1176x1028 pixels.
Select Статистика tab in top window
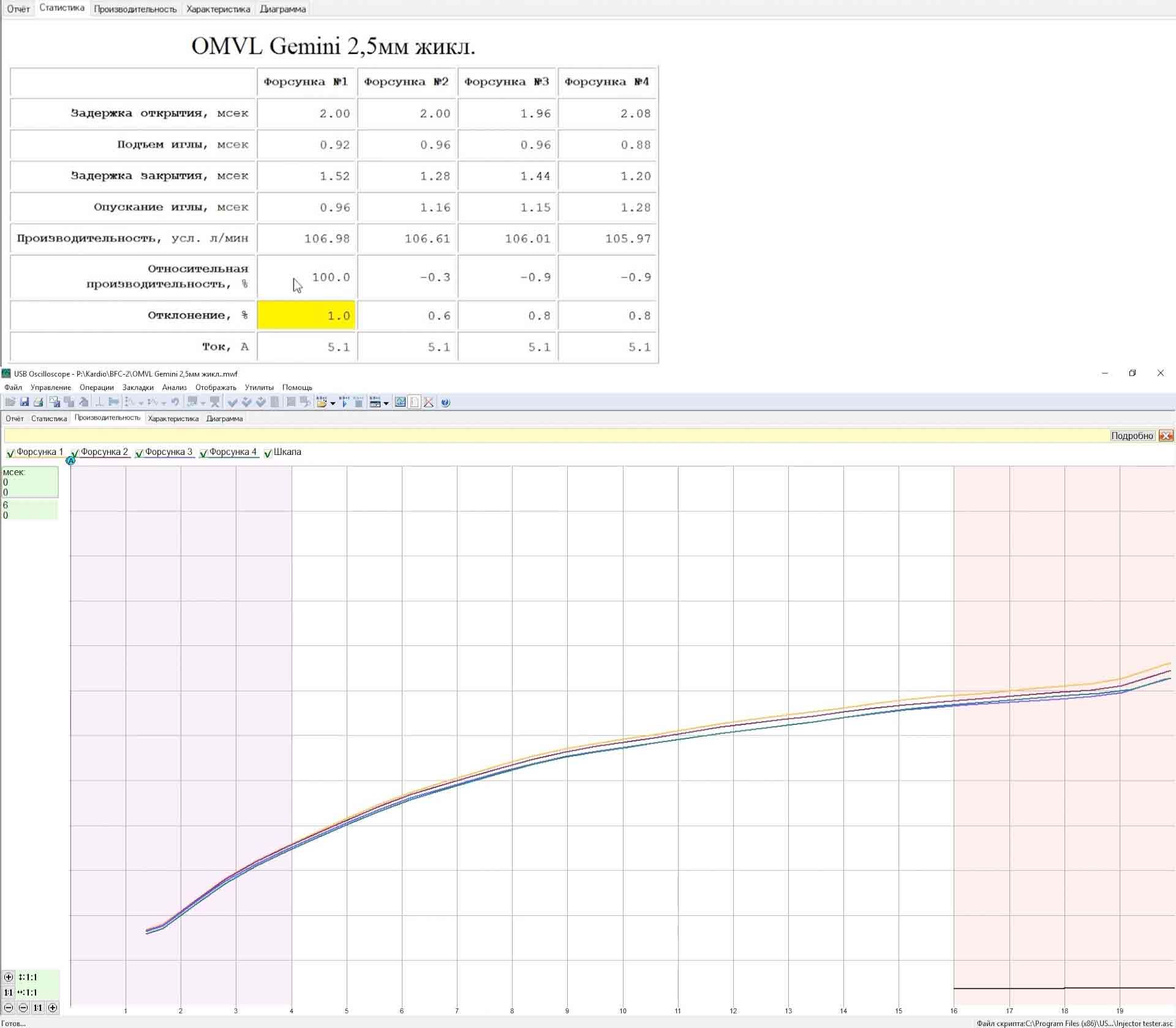pos(62,8)
